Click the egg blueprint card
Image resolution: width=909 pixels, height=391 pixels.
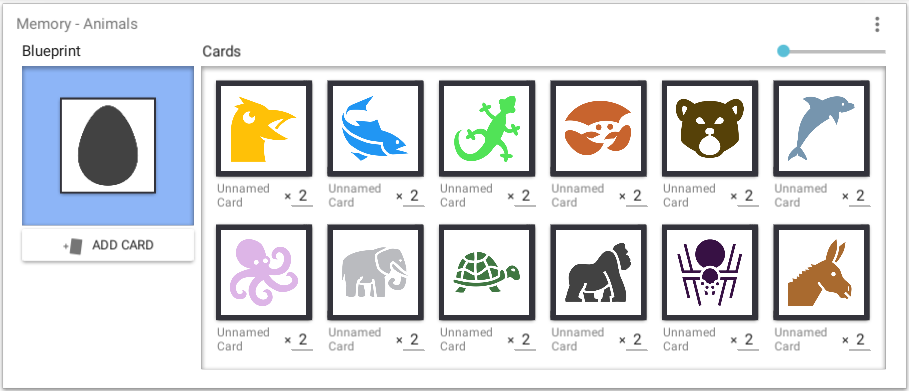coord(108,146)
